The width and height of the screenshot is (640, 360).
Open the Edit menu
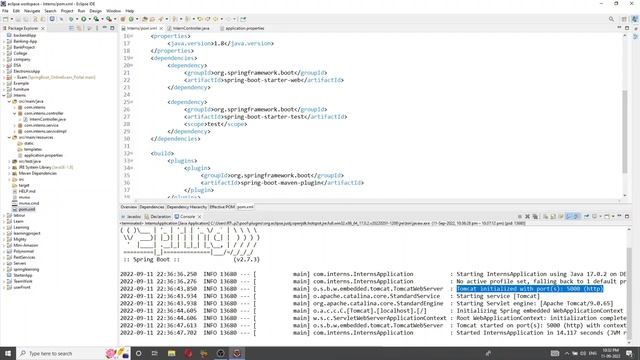(x=16, y=11)
